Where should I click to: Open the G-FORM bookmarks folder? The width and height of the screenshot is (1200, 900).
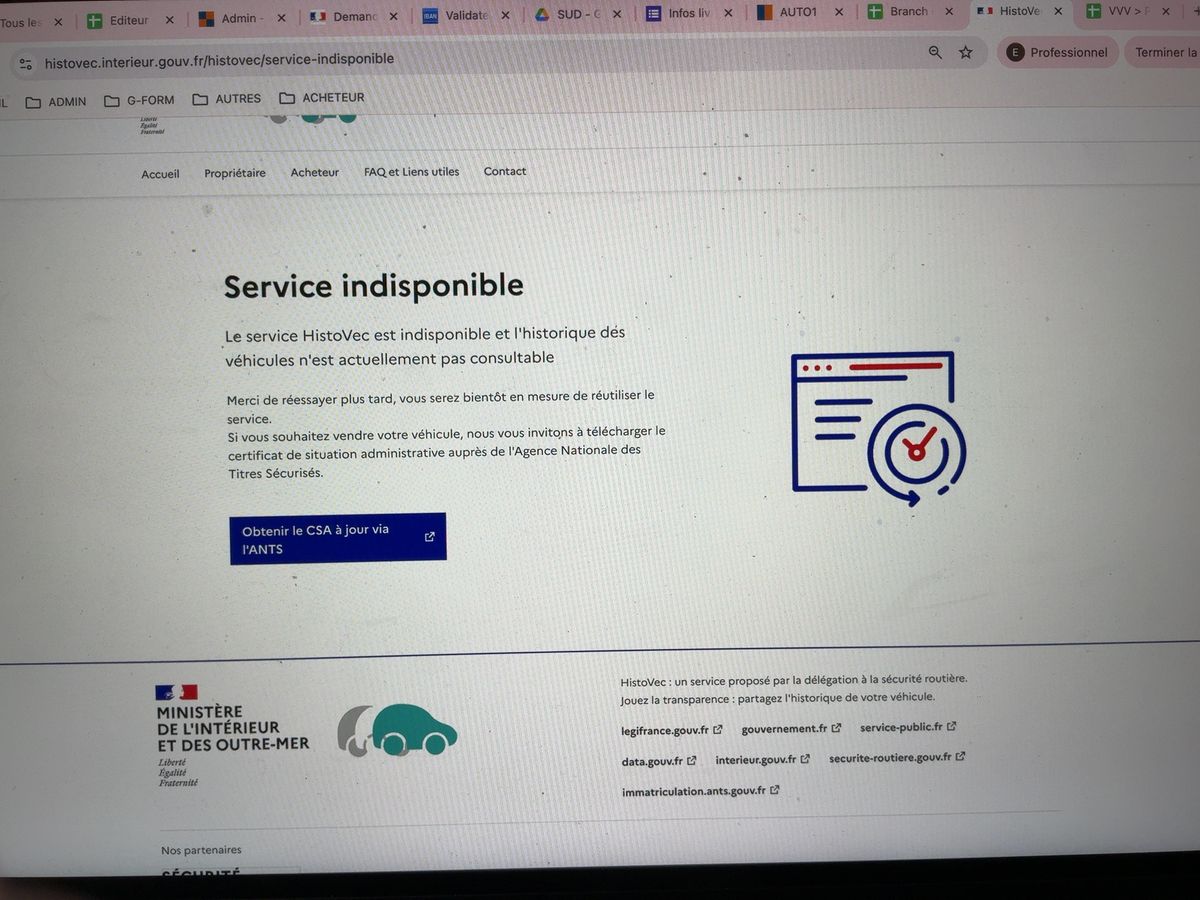[139, 100]
